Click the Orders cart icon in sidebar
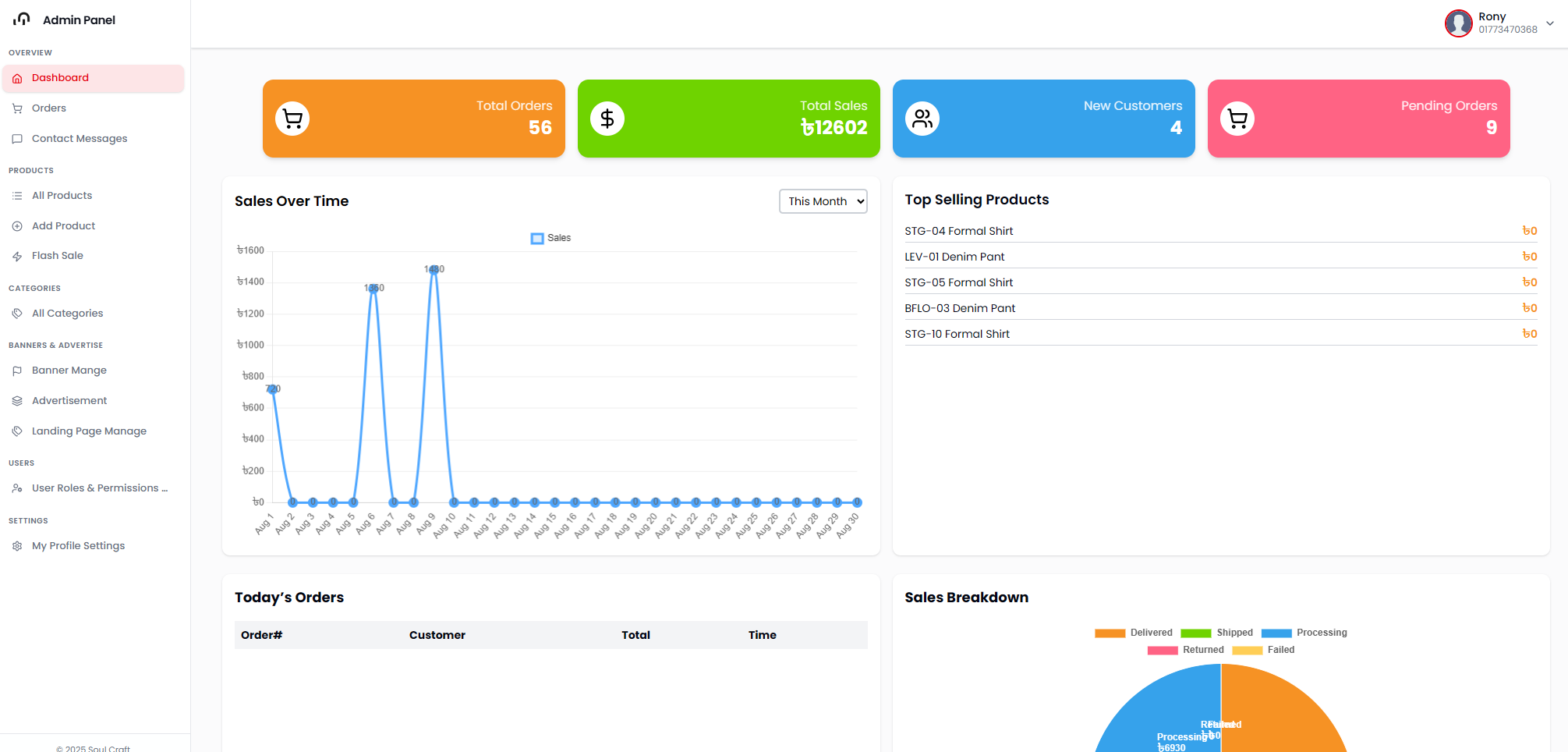Viewport: 1568px width, 752px height. [x=17, y=108]
